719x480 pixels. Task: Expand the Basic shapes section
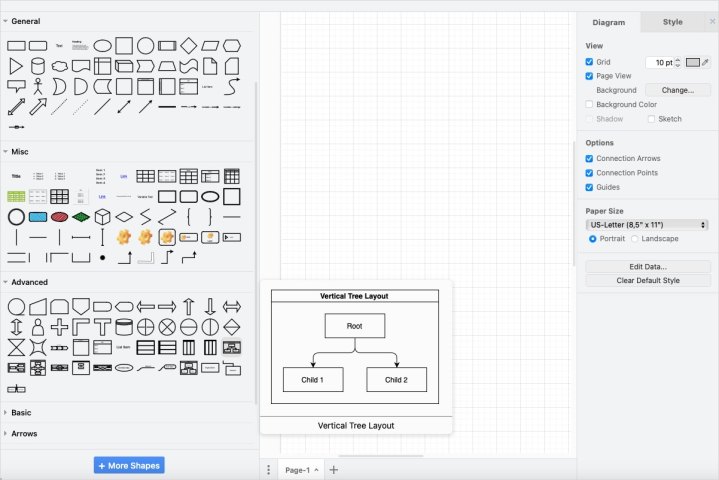pyautogui.click(x=20, y=412)
